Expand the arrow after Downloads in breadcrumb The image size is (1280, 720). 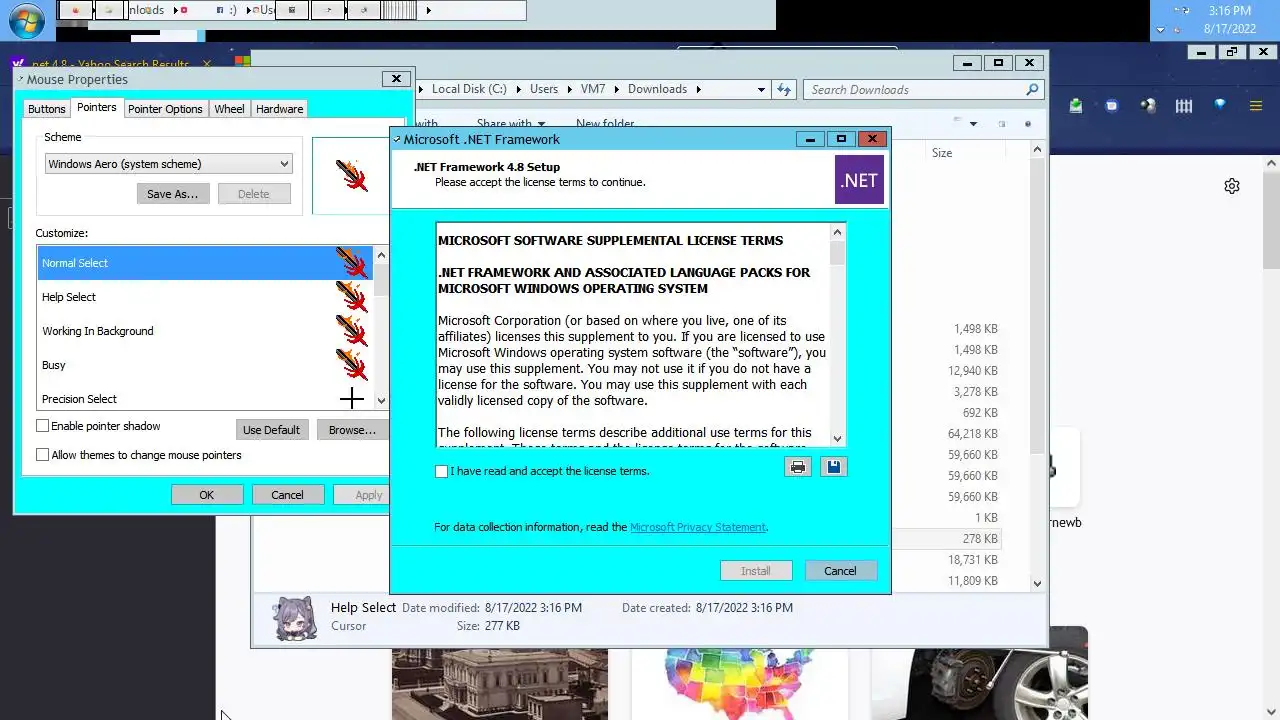coord(699,89)
